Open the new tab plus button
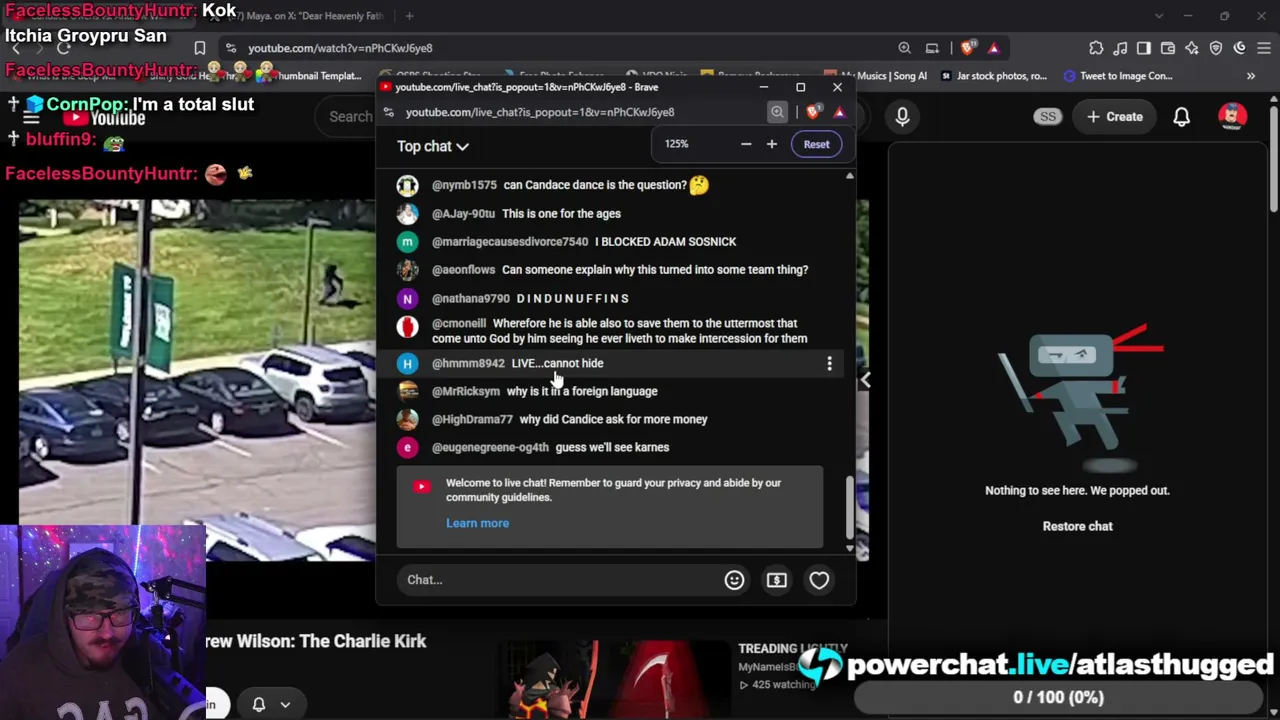 point(409,16)
